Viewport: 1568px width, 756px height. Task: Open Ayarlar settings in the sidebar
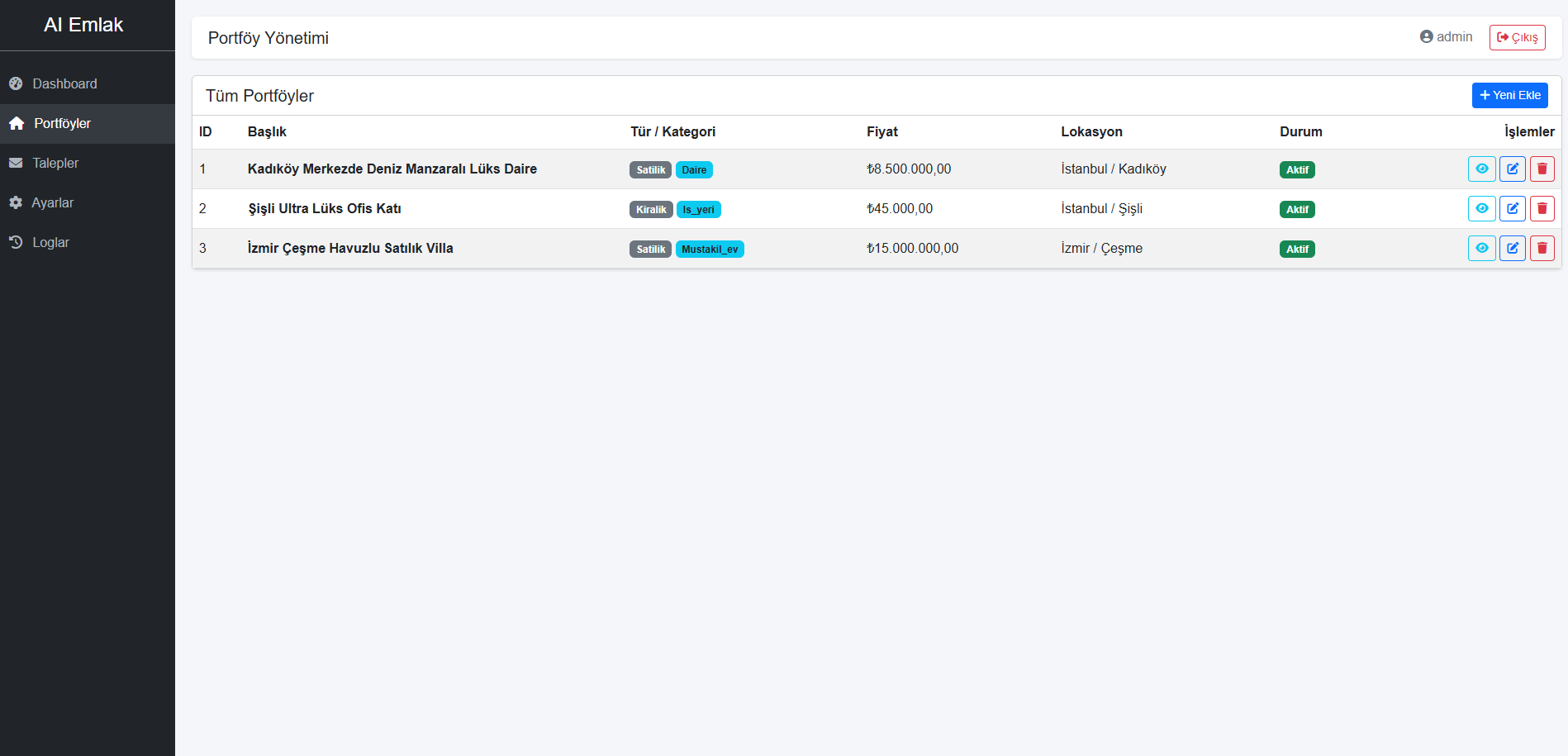point(88,203)
